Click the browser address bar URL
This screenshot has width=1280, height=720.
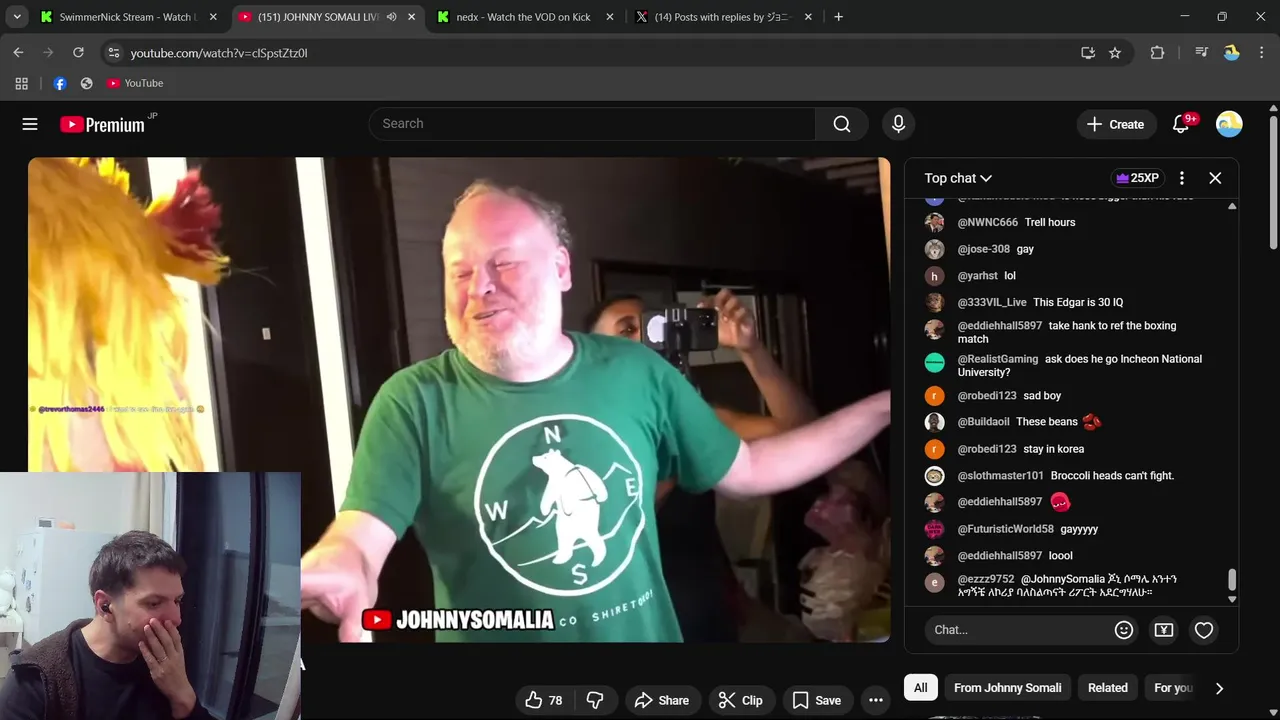[219, 53]
